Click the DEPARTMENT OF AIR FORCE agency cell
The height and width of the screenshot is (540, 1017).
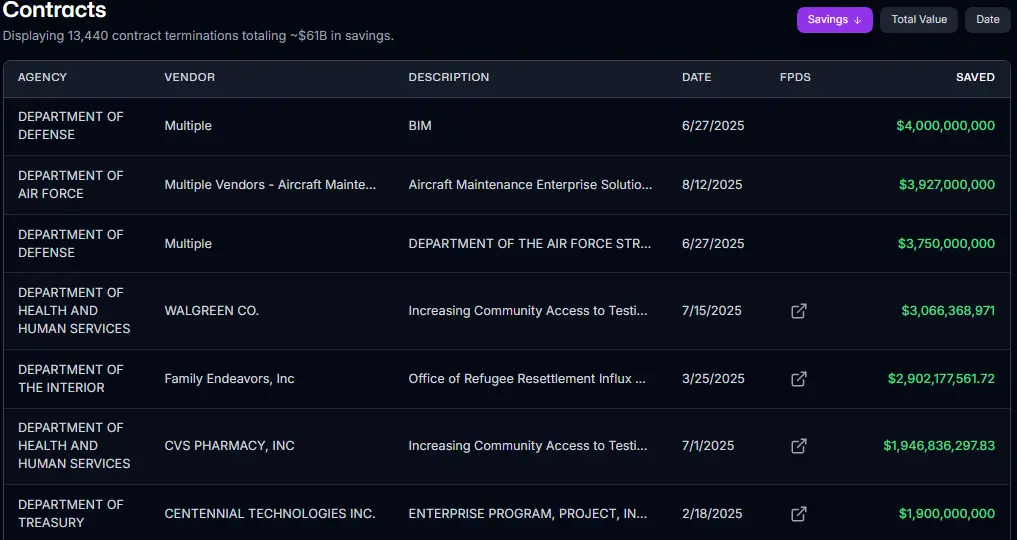click(71, 185)
